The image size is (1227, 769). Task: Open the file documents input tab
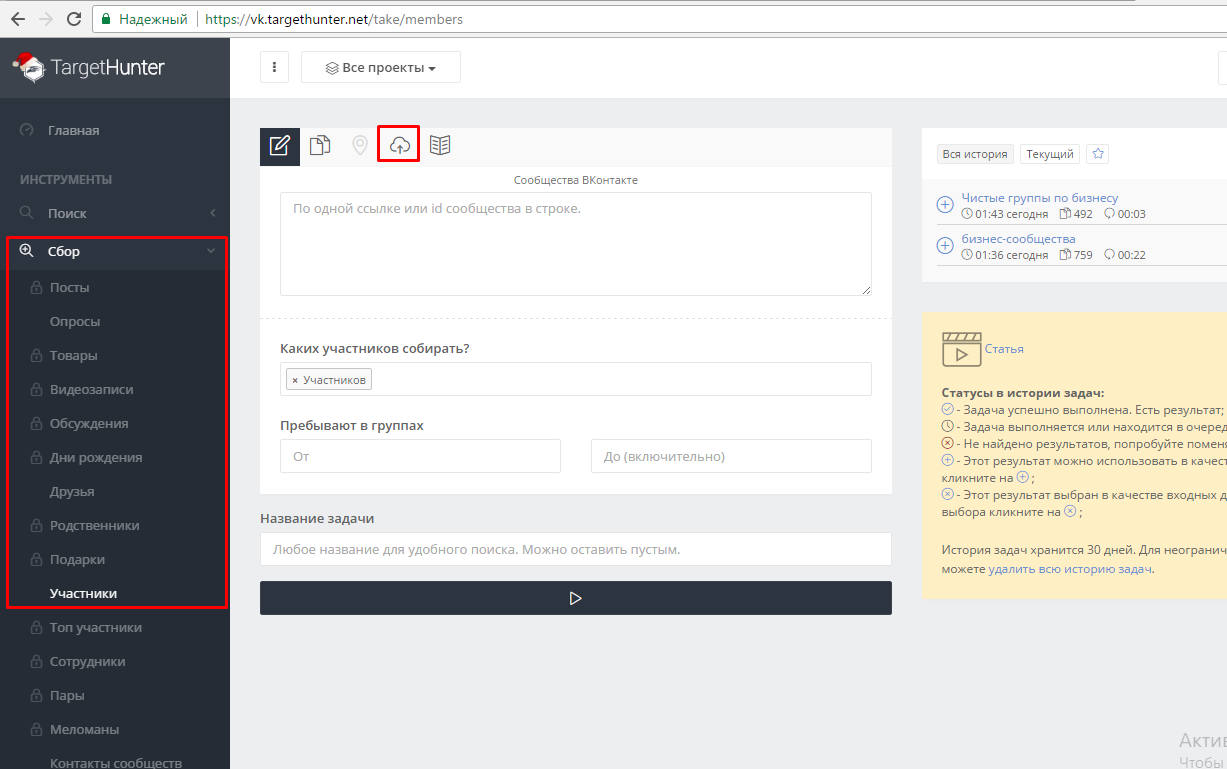pyautogui.click(x=320, y=146)
